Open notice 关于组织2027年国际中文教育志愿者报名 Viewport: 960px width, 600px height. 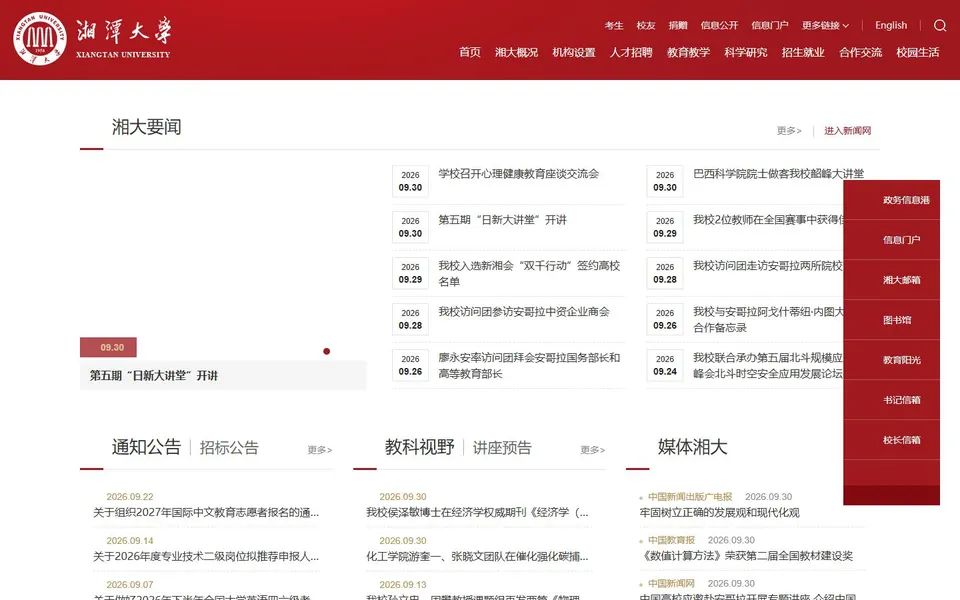coord(206,512)
